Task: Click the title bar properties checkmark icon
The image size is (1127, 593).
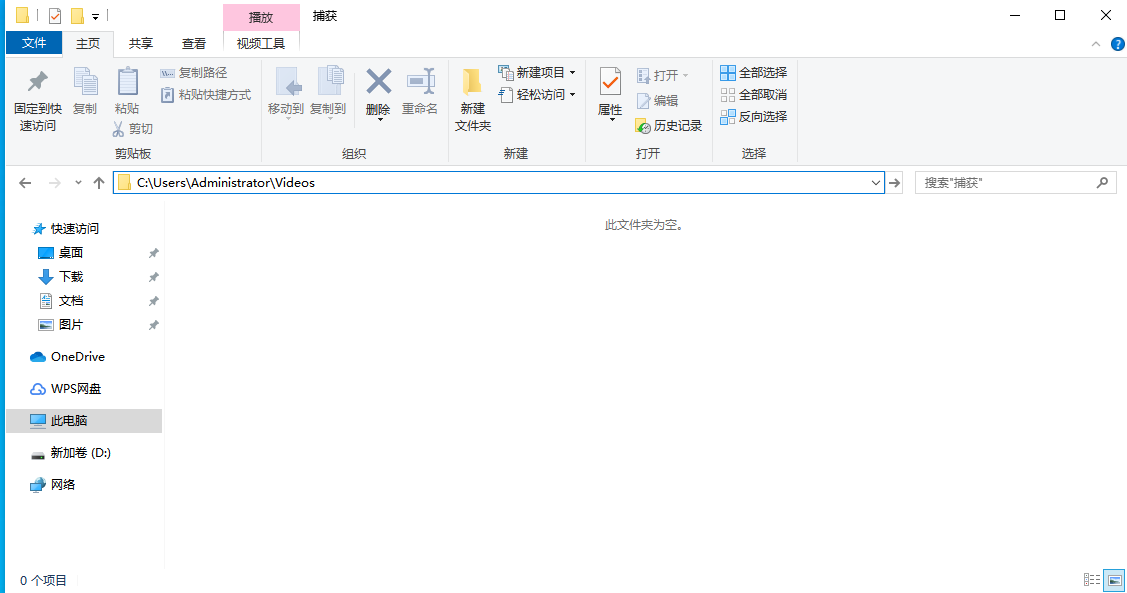Action: [55, 16]
